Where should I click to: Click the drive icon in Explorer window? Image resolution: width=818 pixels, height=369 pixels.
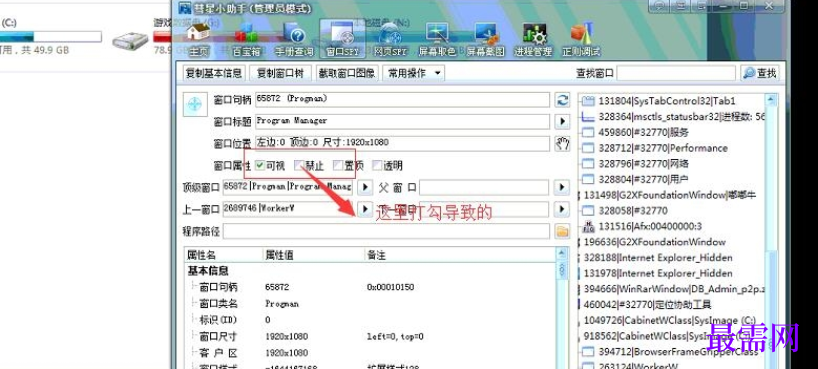click(130, 41)
